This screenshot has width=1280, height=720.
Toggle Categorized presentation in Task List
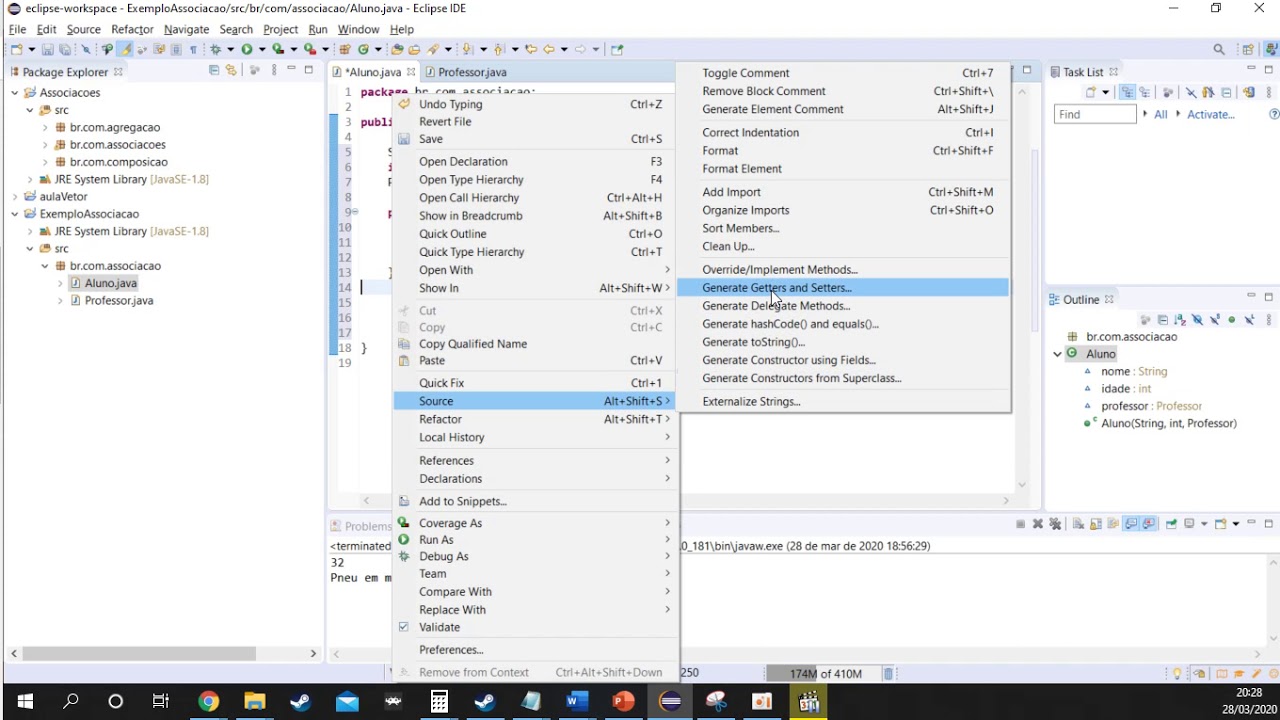pos(1127,92)
